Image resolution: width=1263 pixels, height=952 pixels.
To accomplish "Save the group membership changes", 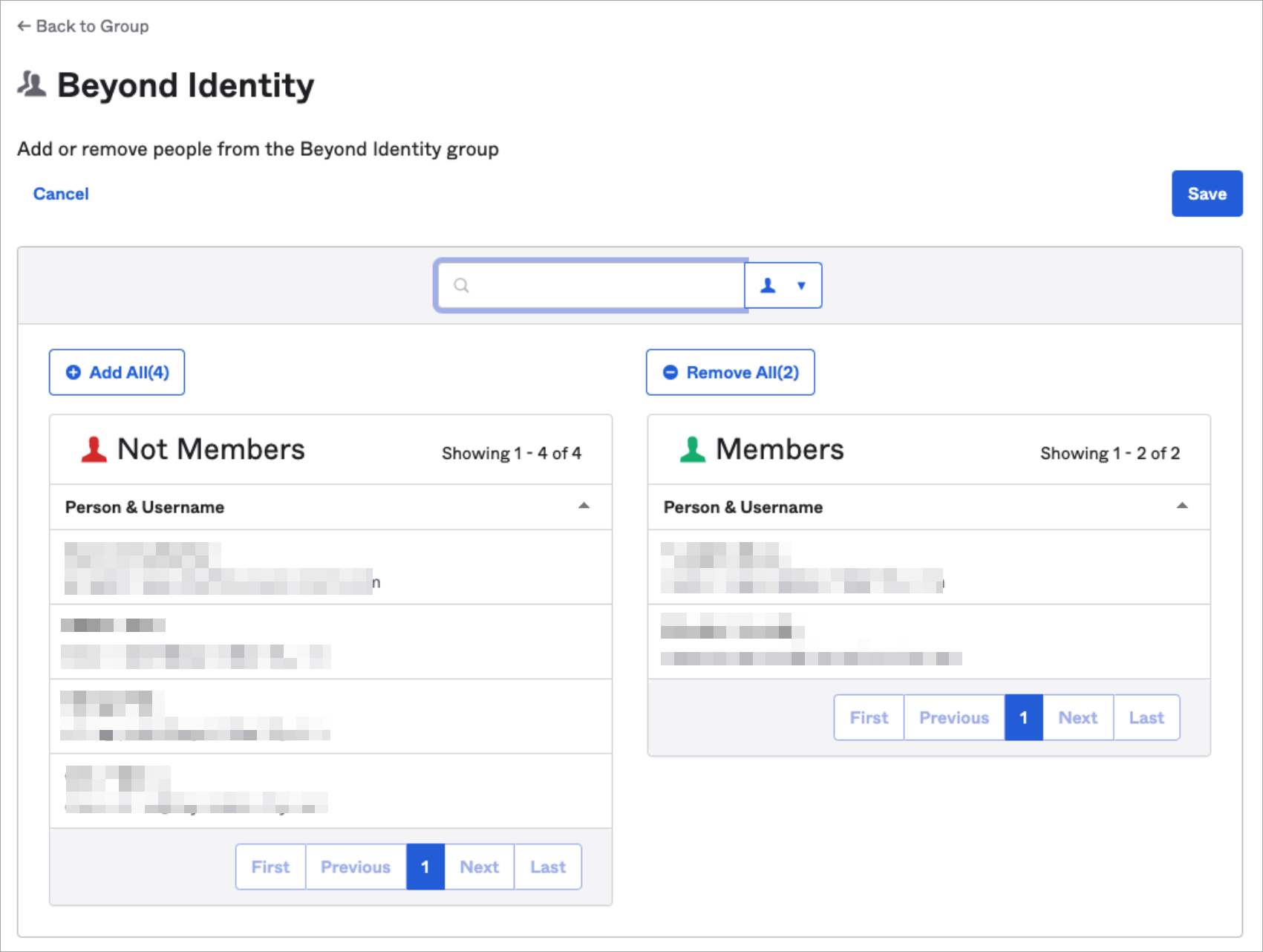I will [x=1207, y=194].
